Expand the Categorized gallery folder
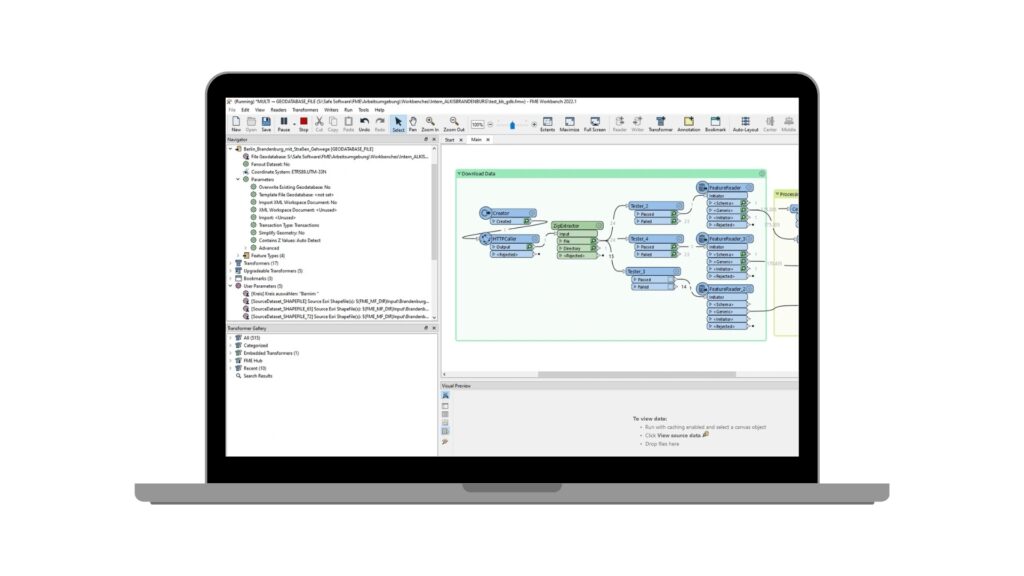This screenshot has width=1024, height=576. click(231, 345)
